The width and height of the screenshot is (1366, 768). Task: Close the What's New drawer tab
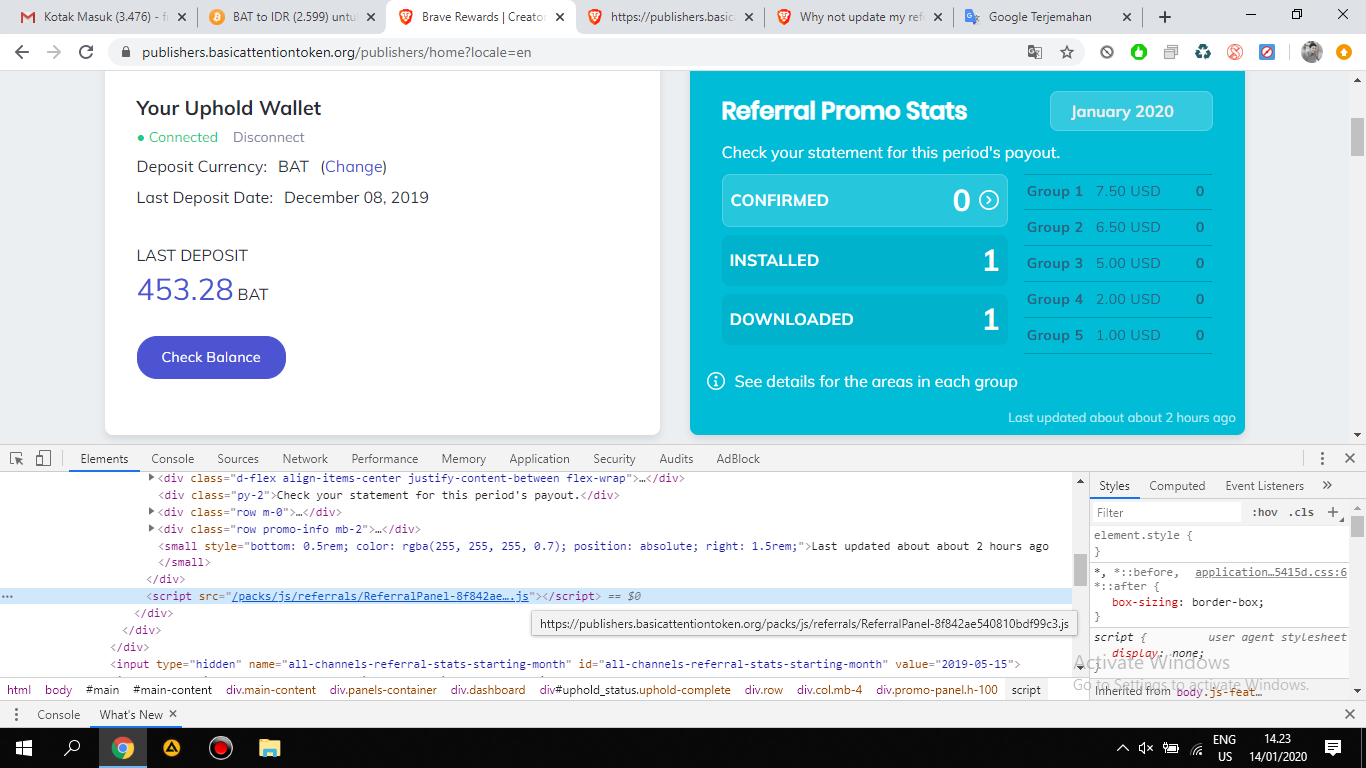[x=173, y=714]
